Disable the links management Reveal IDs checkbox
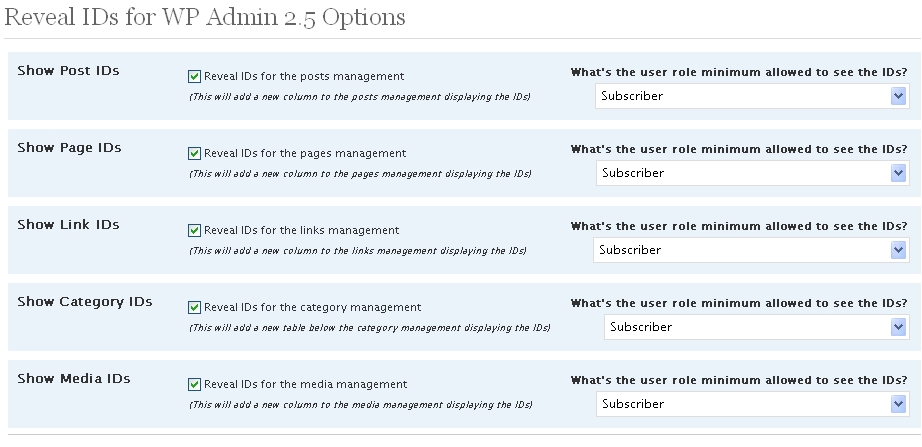Viewport: 922px width, 447px height. [194, 230]
